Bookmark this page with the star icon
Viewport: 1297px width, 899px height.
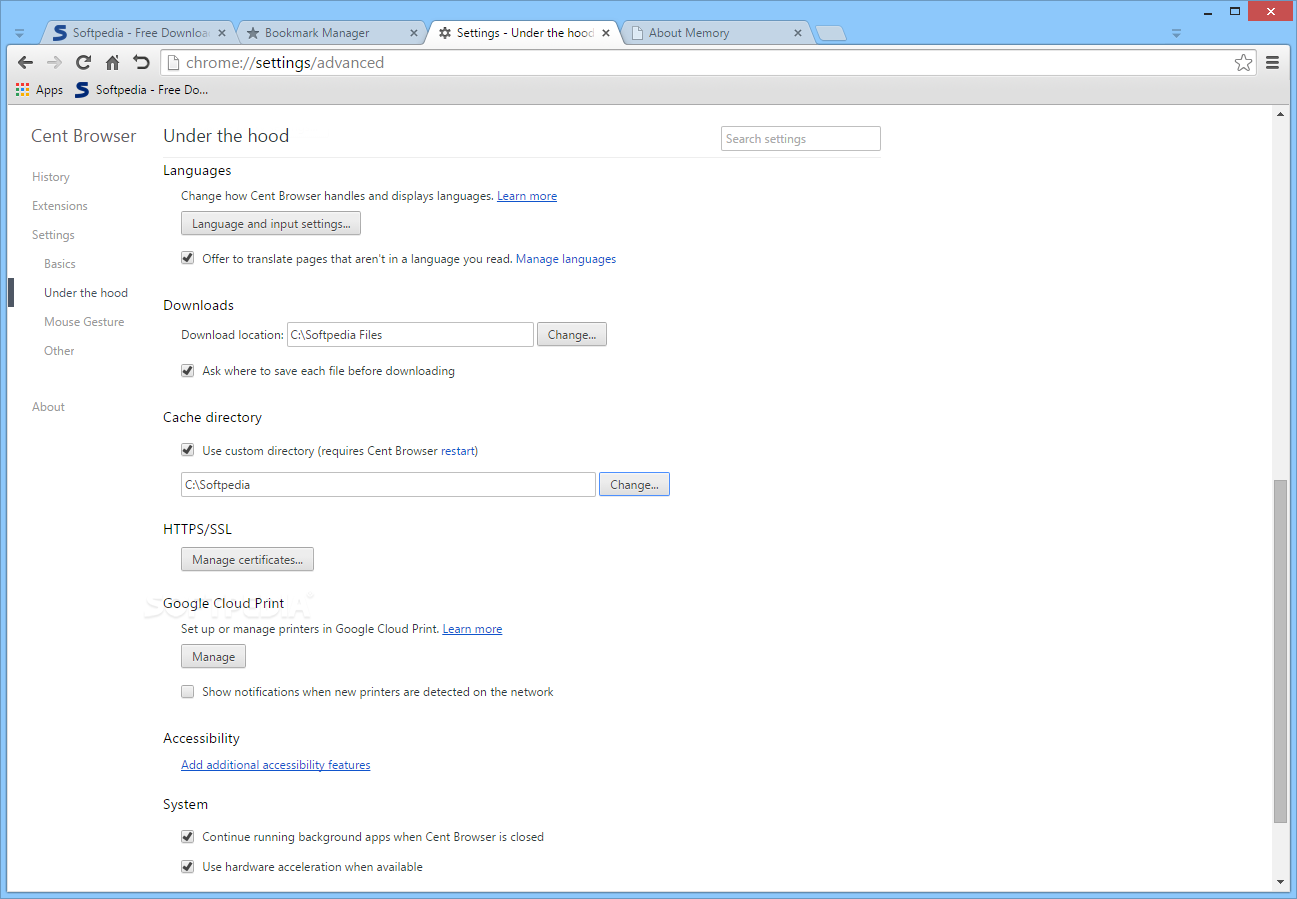pyautogui.click(x=1243, y=63)
